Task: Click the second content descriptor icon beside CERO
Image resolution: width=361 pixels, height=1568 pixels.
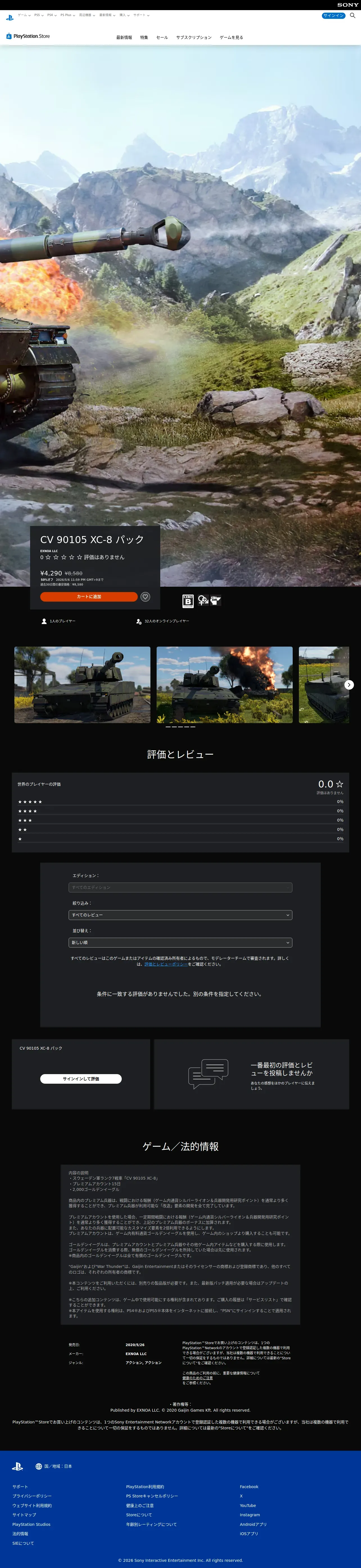Action: [216, 600]
